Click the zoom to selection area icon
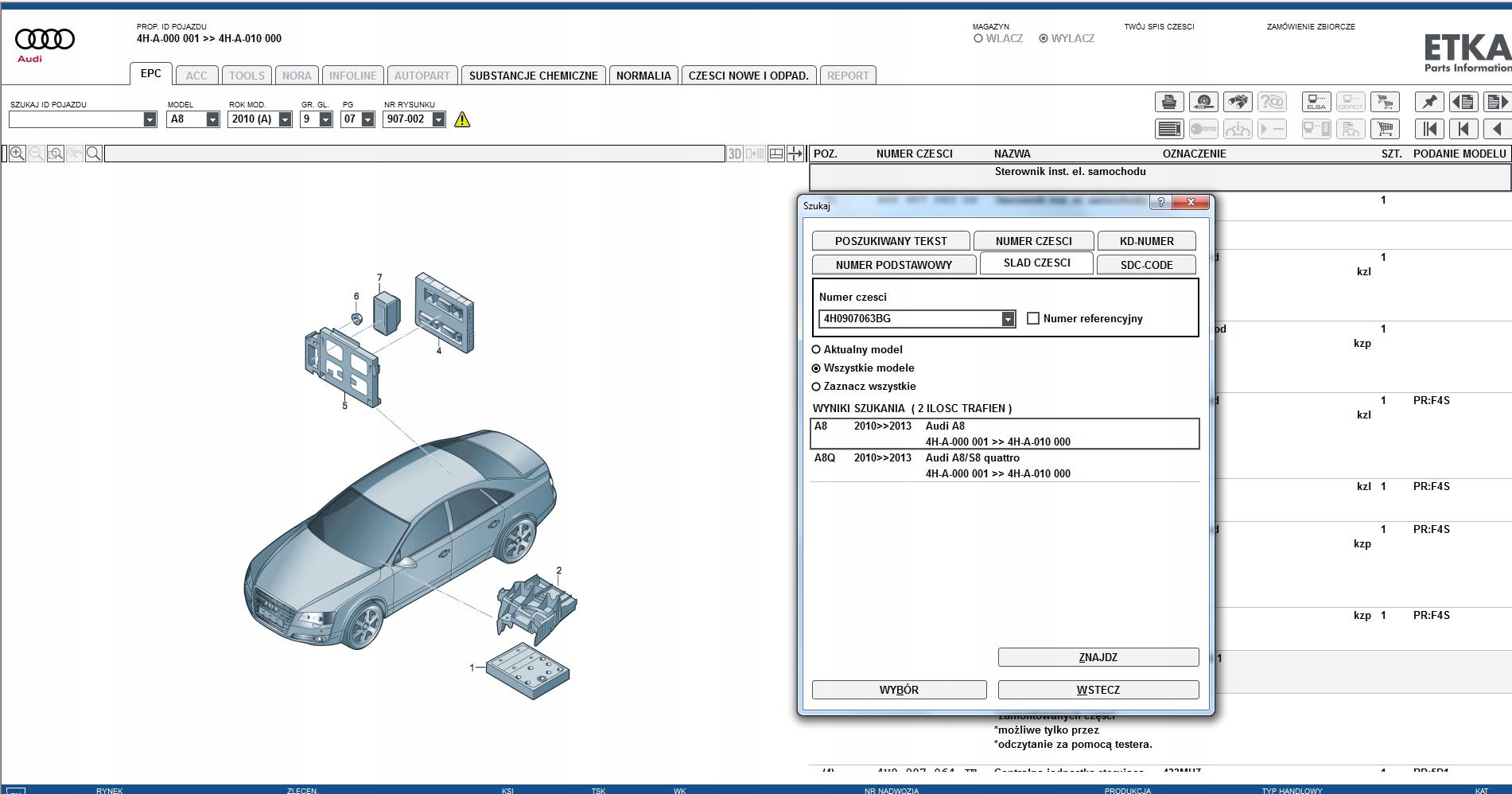Image resolution: width=1512 pixels, height=794 pixels. click(55, 154)
